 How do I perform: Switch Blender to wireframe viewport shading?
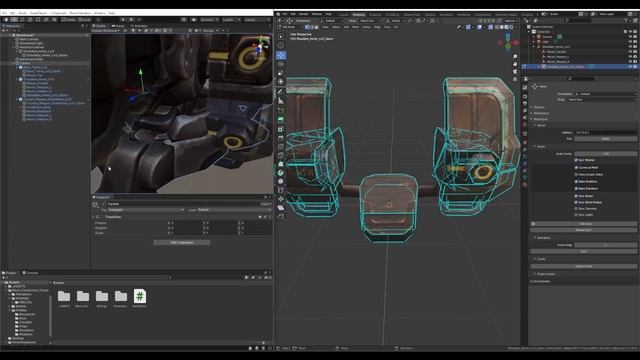497,27
